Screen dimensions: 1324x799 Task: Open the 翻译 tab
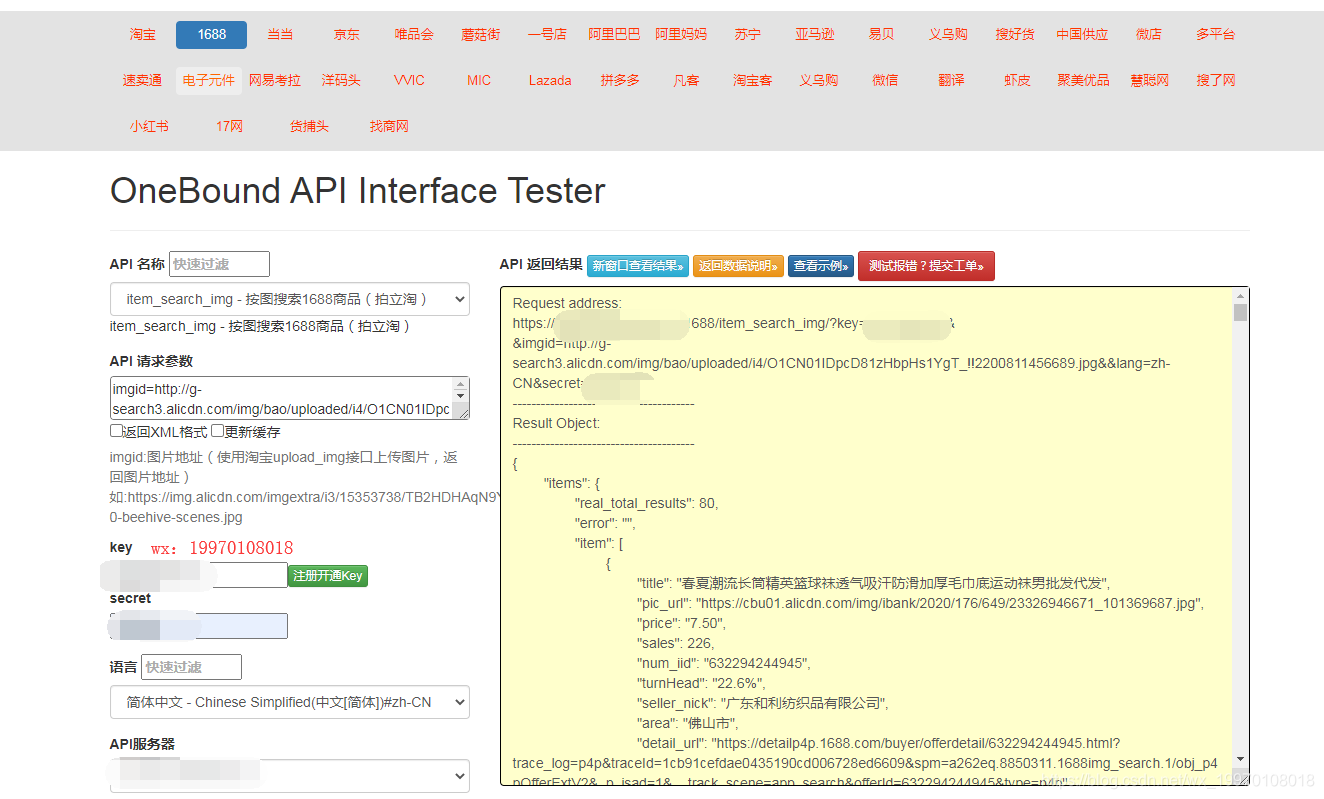[x=951, y=80]
